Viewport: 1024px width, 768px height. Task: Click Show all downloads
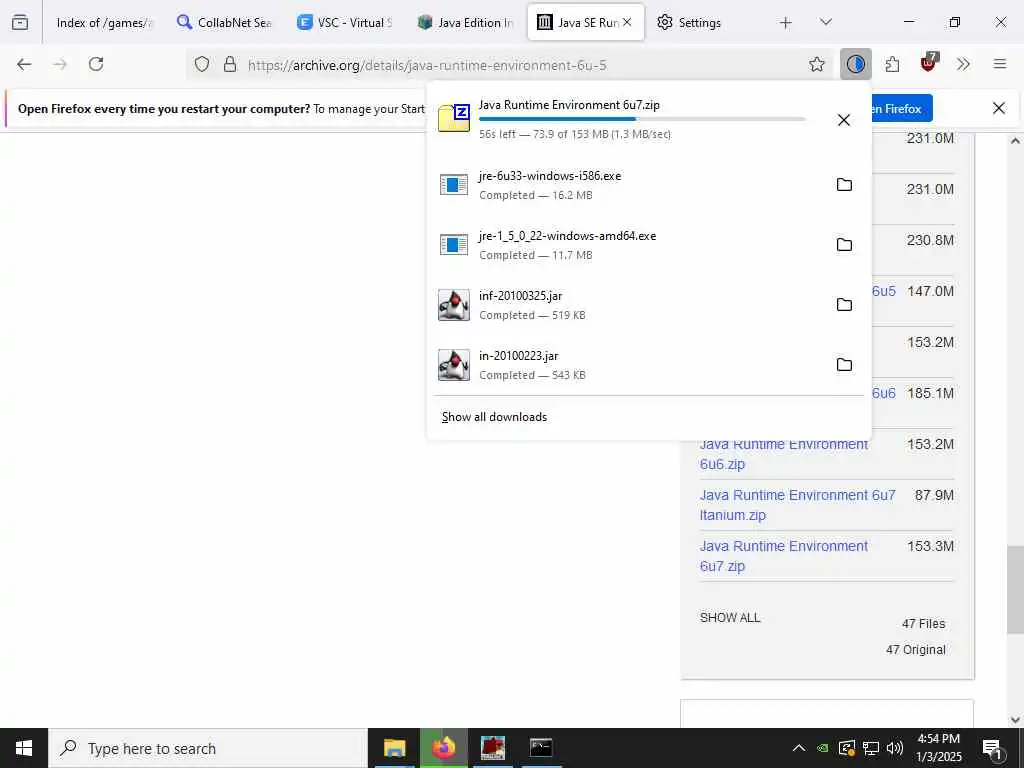click(x=494, y=417)
